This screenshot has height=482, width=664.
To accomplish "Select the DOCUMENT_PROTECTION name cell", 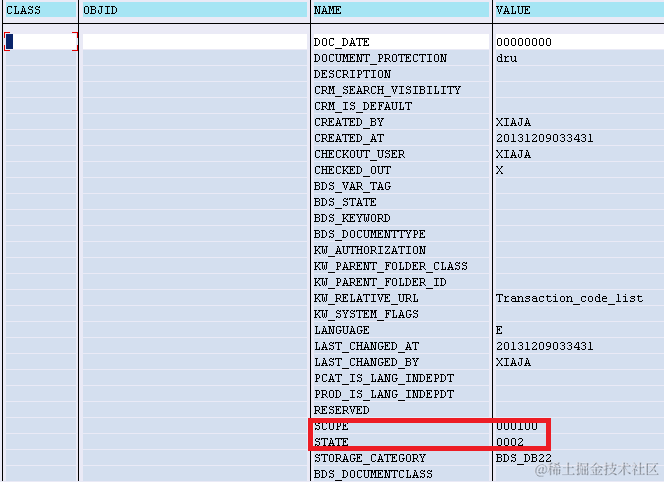I will [401, 58].
